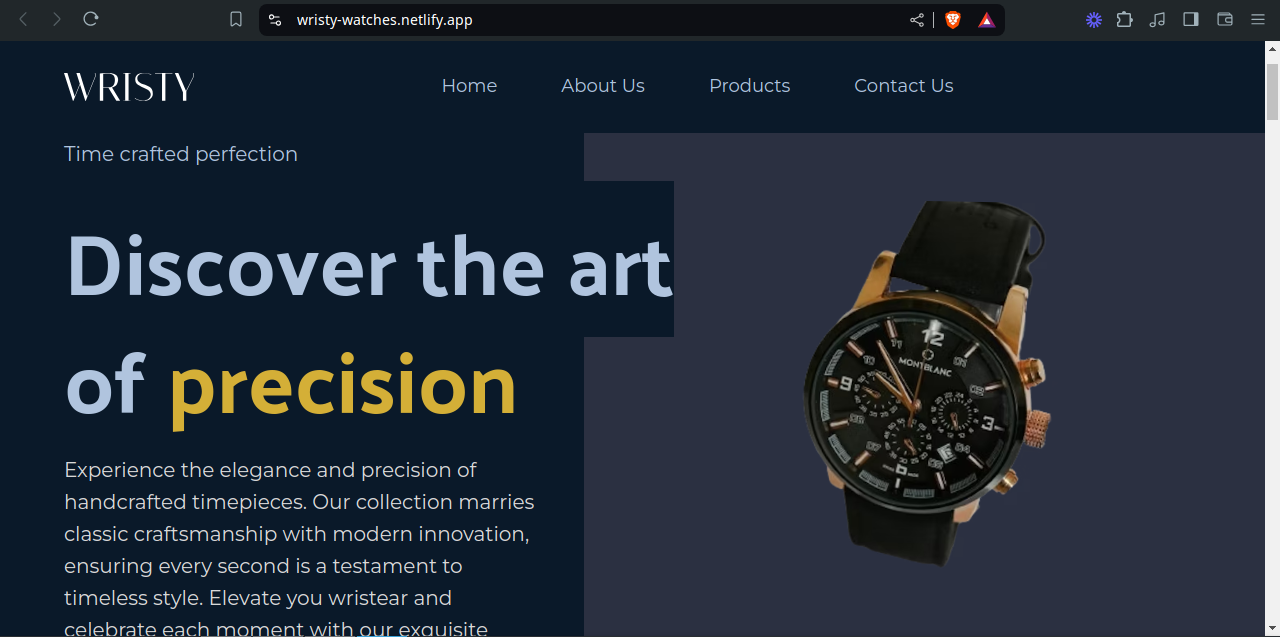Click the browser back arrow

[x=24, y=19]
